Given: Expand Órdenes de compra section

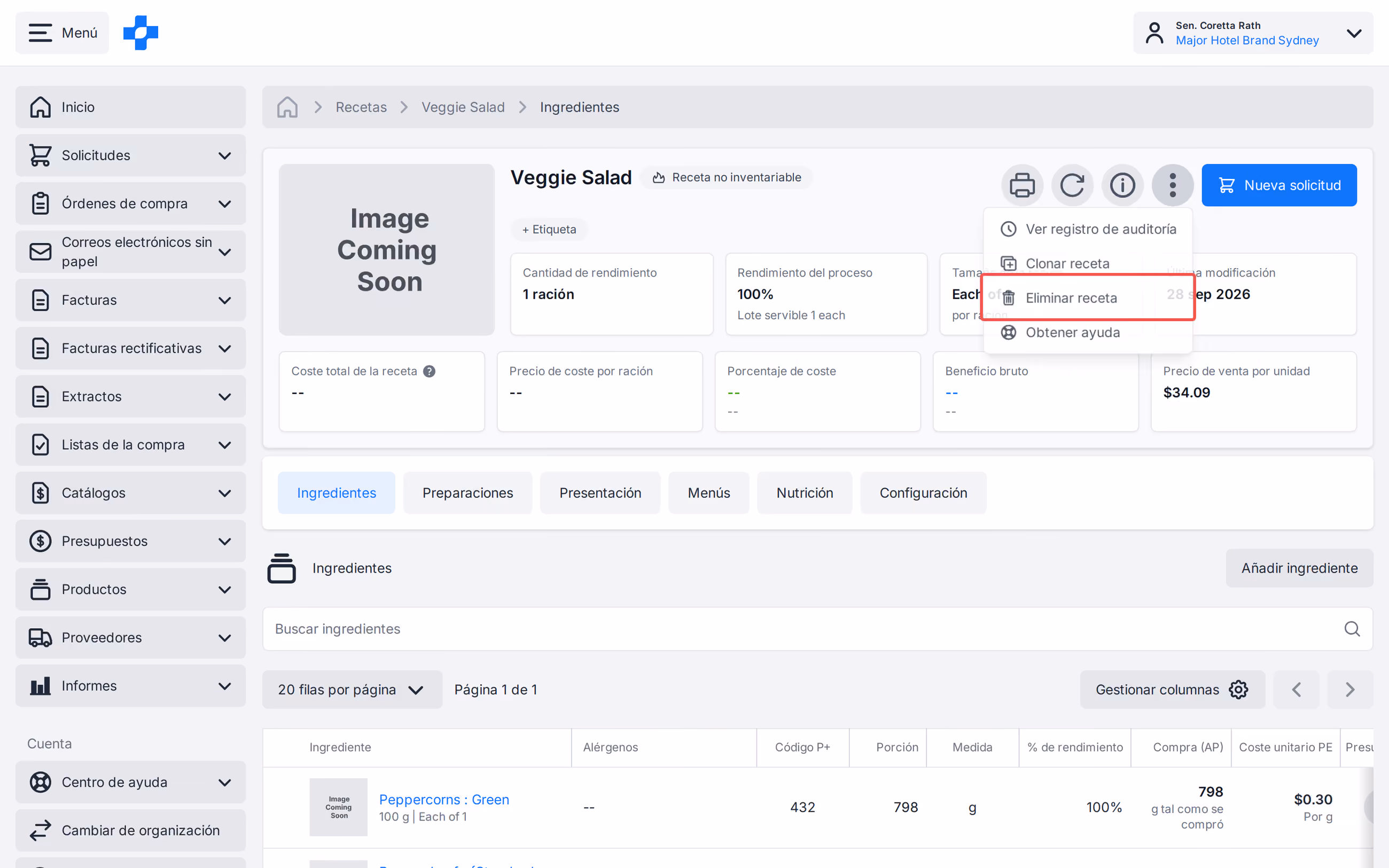Looking at the screenshot, I should [x=130, y=204].
